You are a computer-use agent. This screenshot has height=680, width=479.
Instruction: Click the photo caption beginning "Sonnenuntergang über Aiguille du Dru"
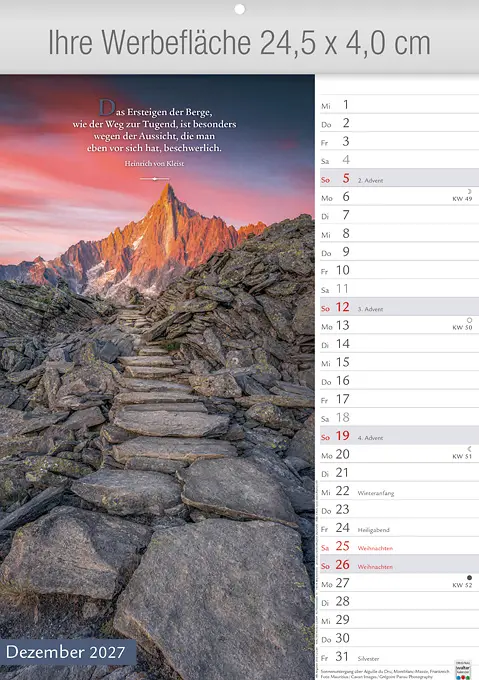(385, 673)
